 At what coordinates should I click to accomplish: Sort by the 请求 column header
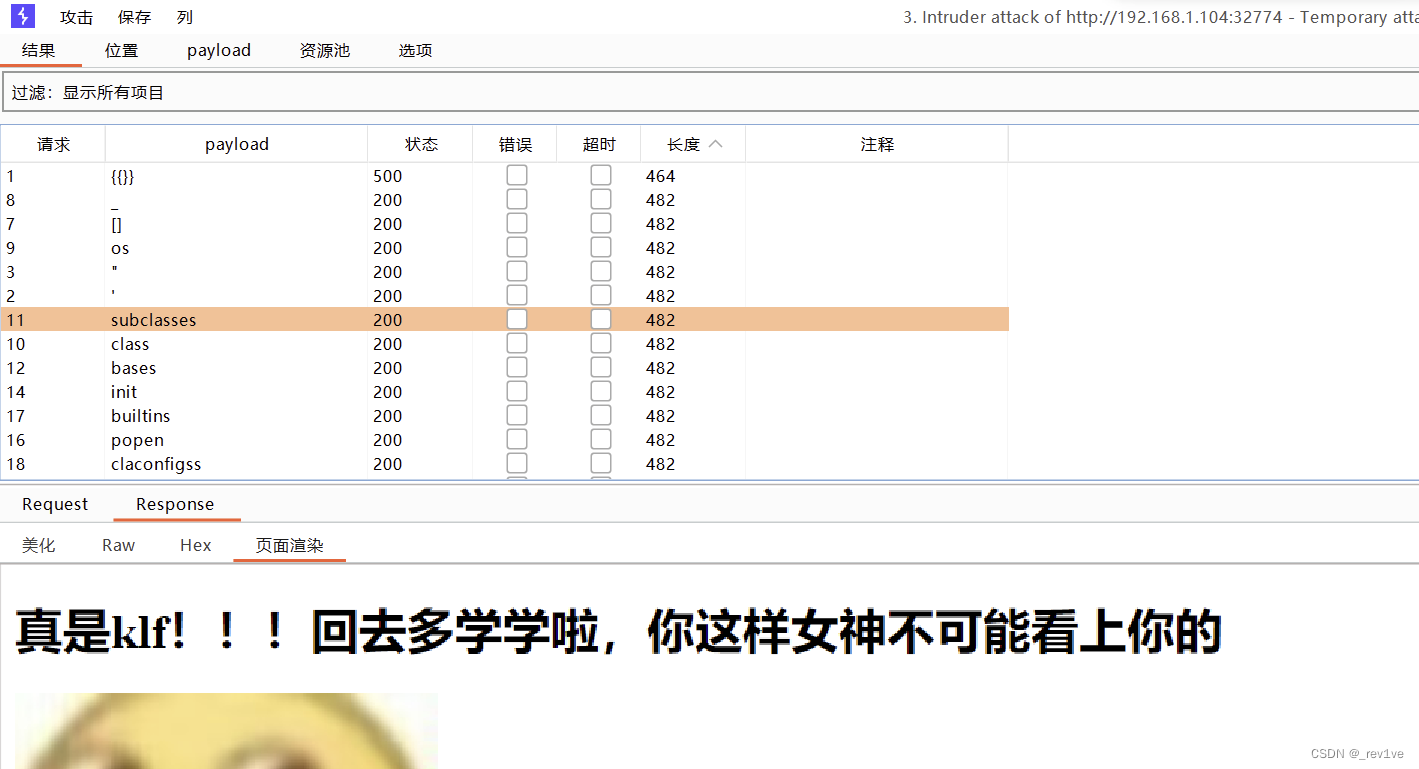[54, 144]
